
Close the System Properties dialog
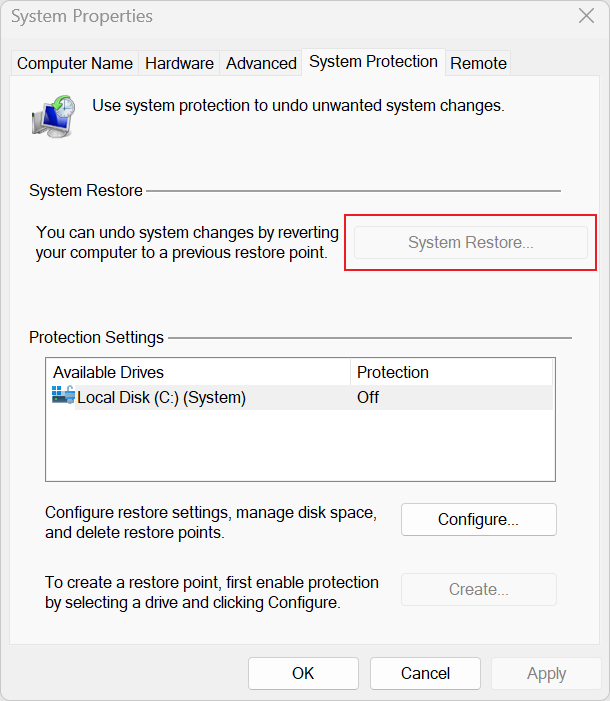pyautogui.click(x=586, y=16)
